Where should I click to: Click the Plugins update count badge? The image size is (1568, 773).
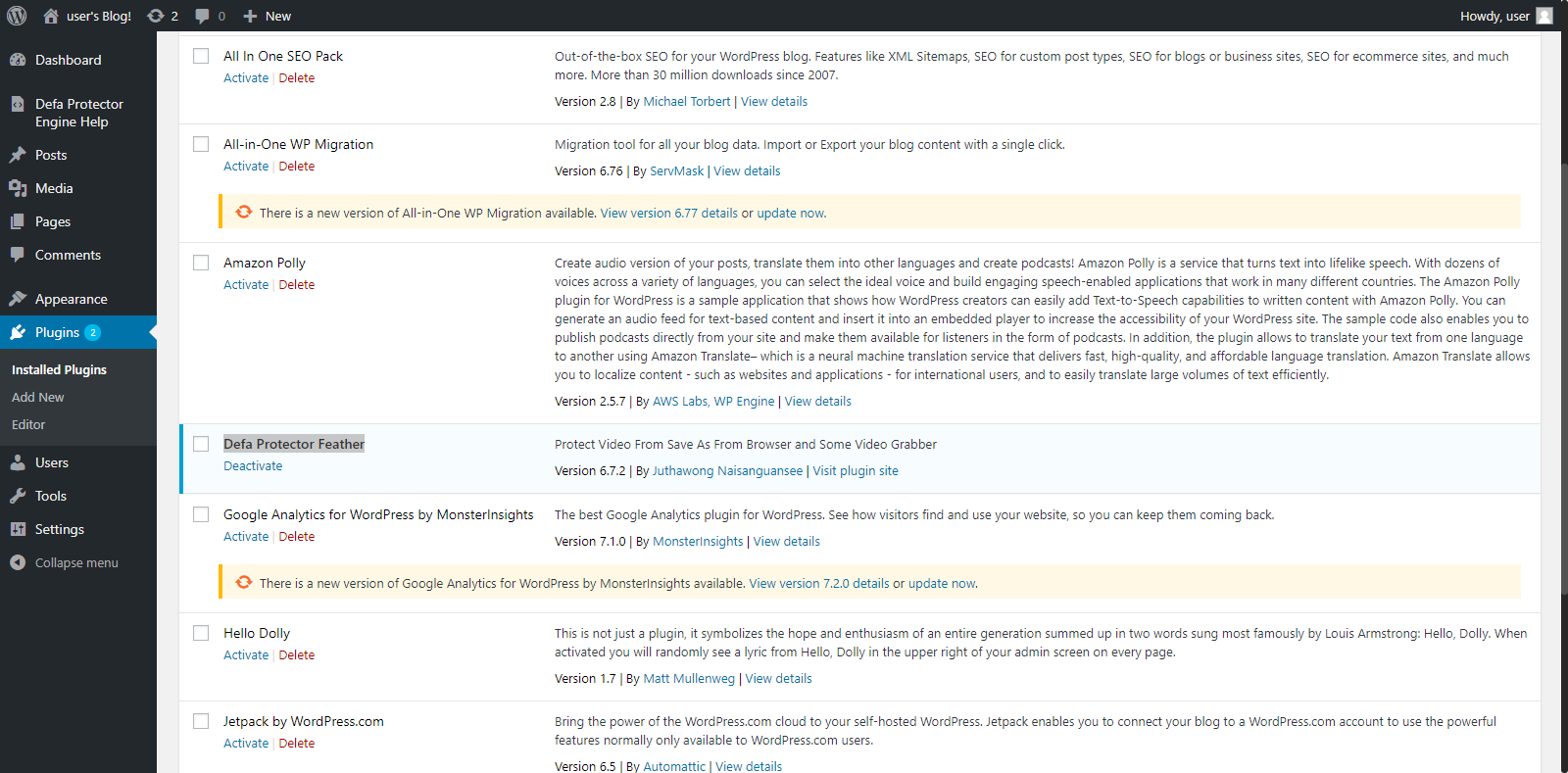[92, 332]
